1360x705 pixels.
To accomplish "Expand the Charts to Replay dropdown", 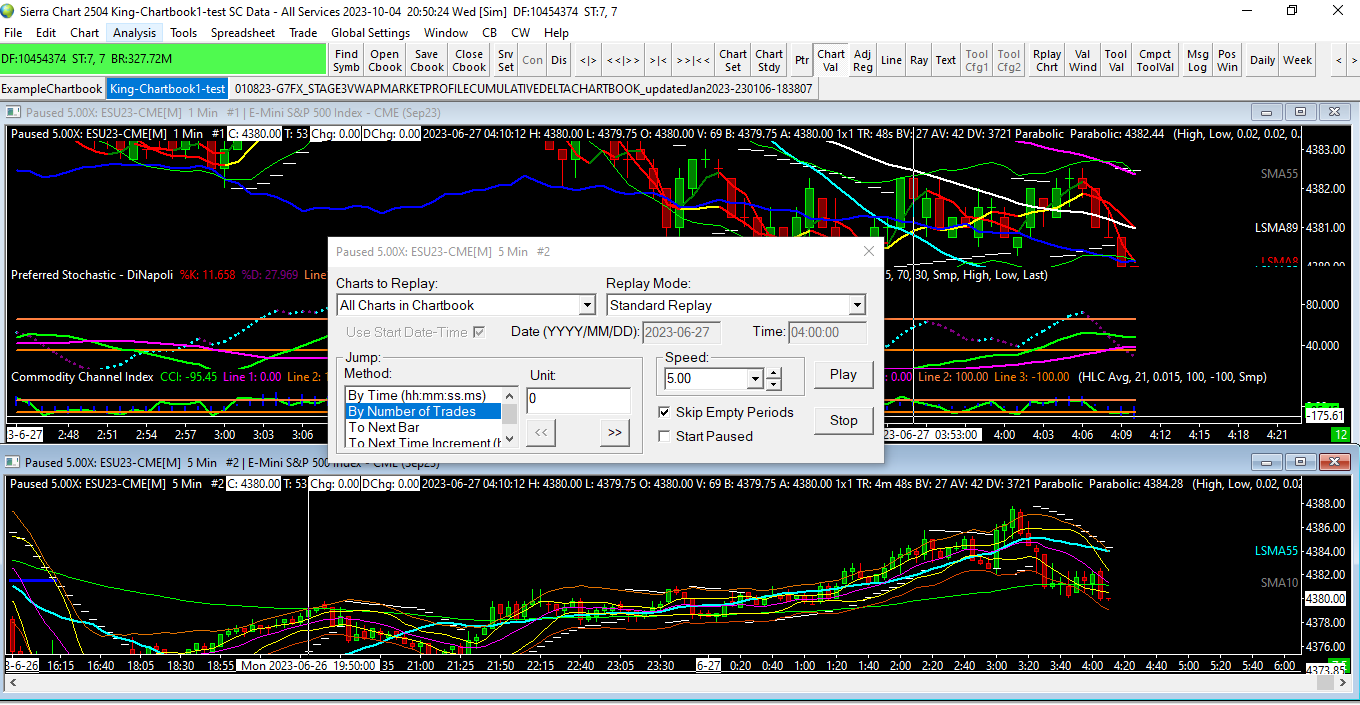I will pos(587,305).
